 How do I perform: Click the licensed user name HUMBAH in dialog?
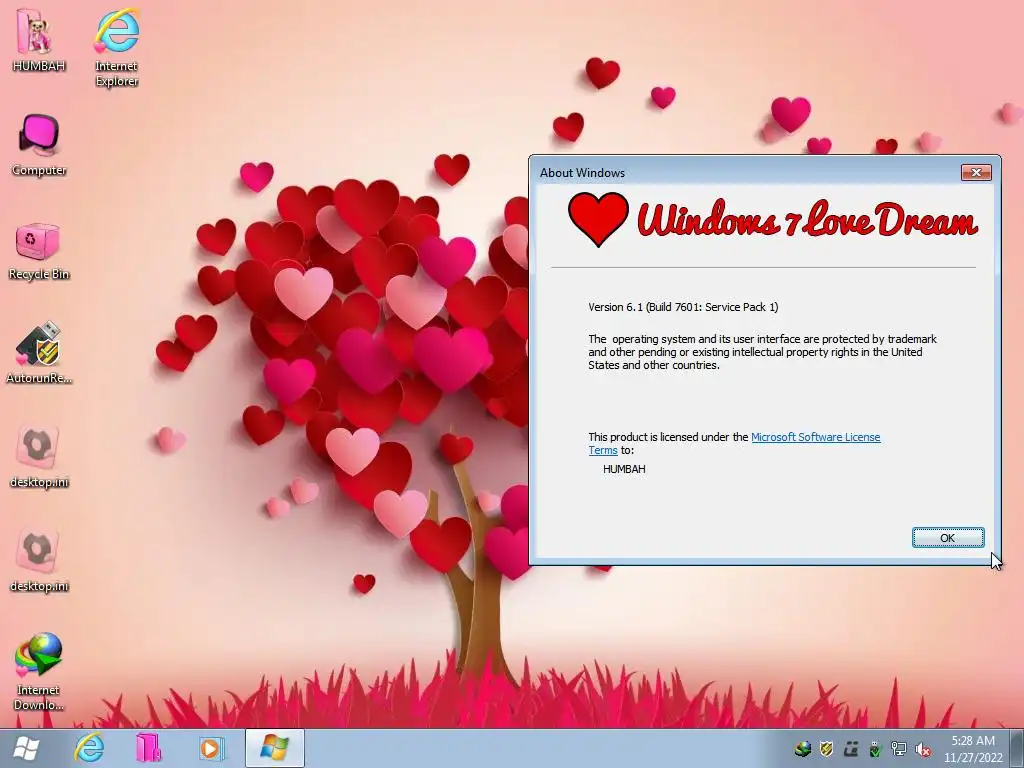(624, 469)
